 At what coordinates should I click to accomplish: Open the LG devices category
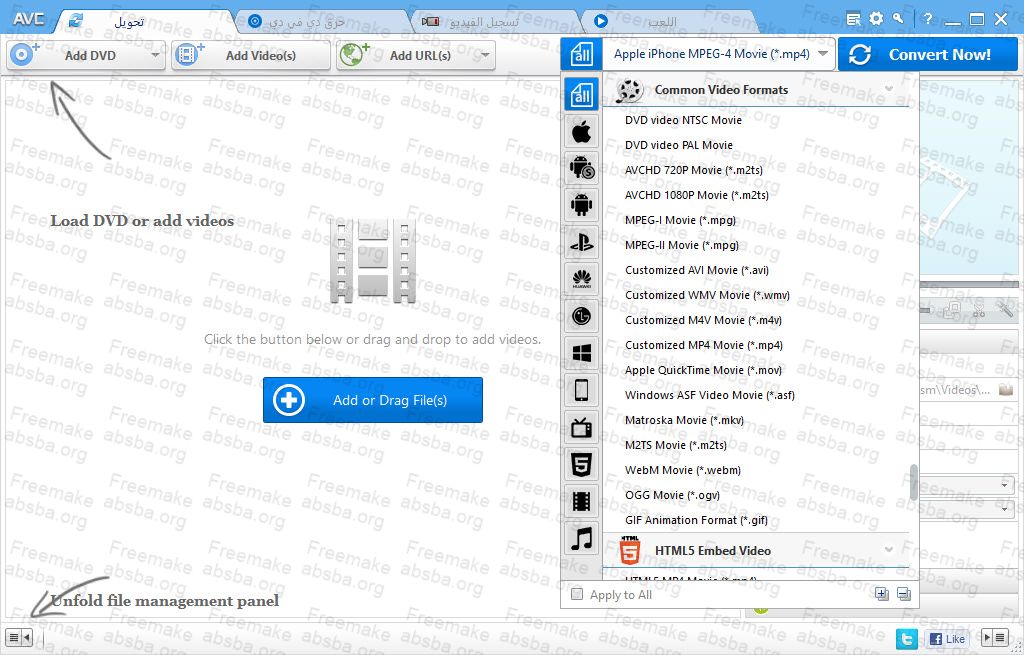click(x=581, y=317)
